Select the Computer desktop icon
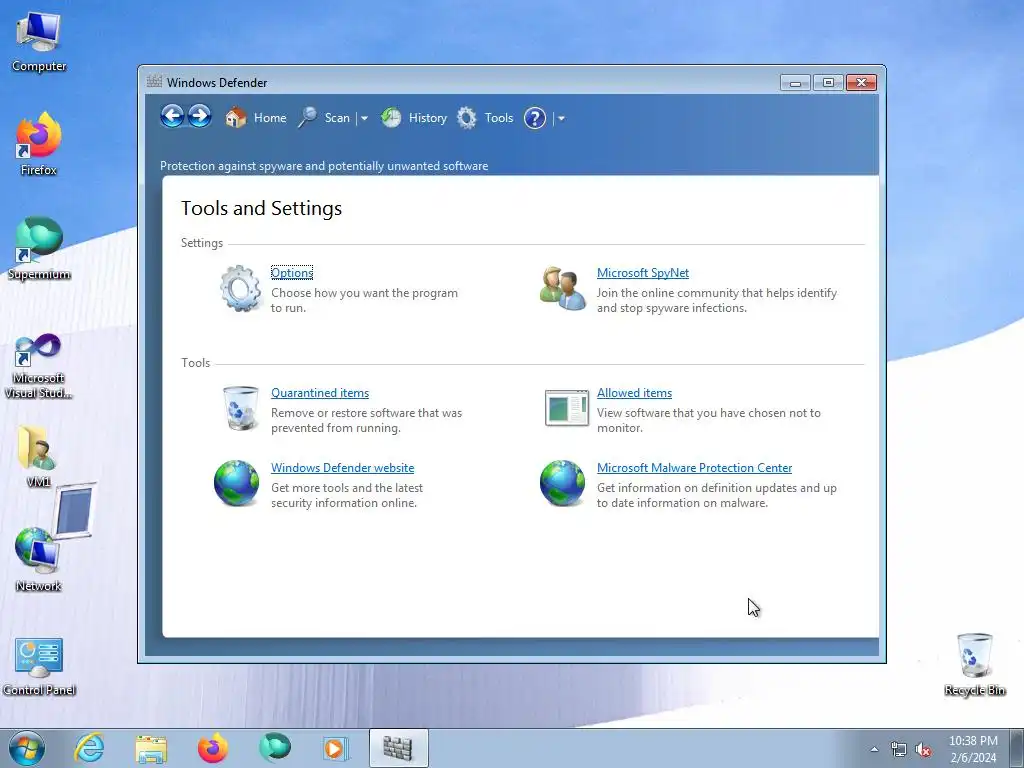1024x768 pixels. (x=39, y=42)
